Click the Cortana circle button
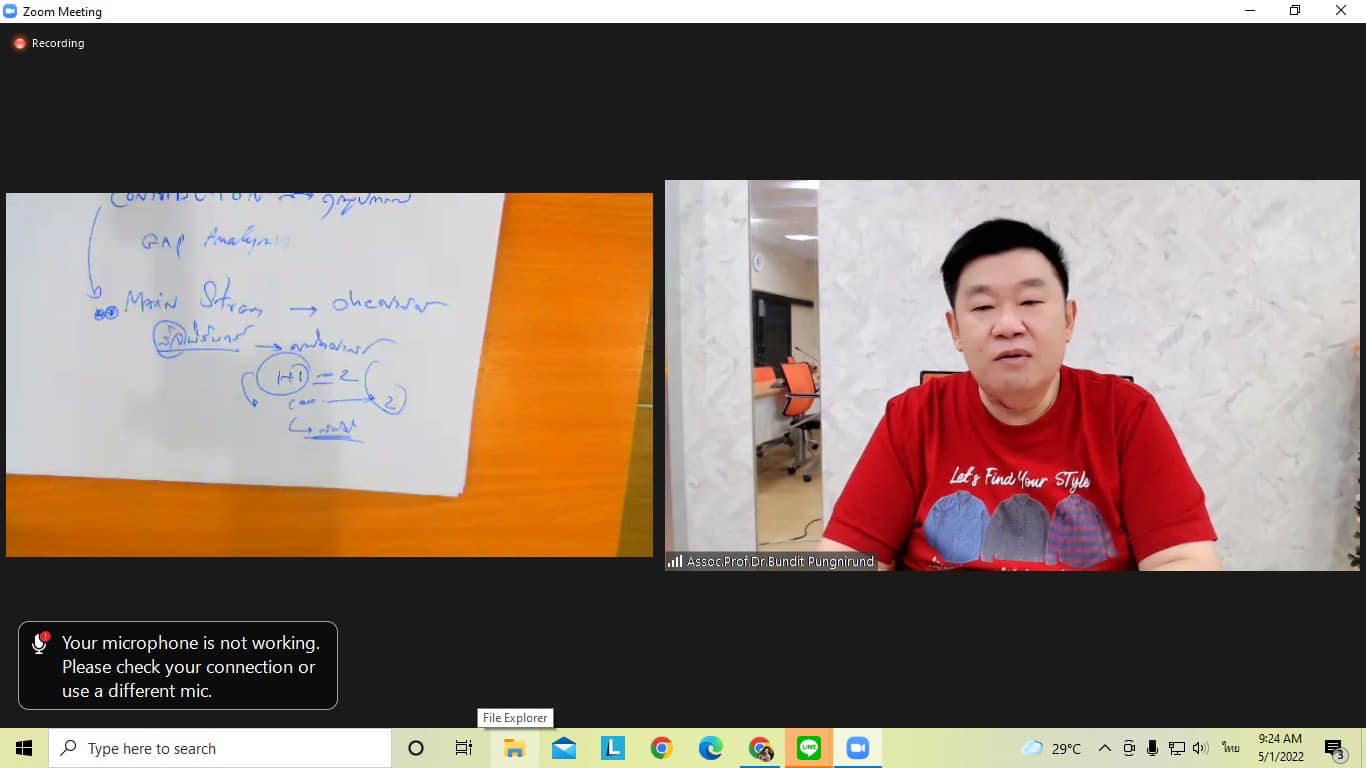 (416, 748)
